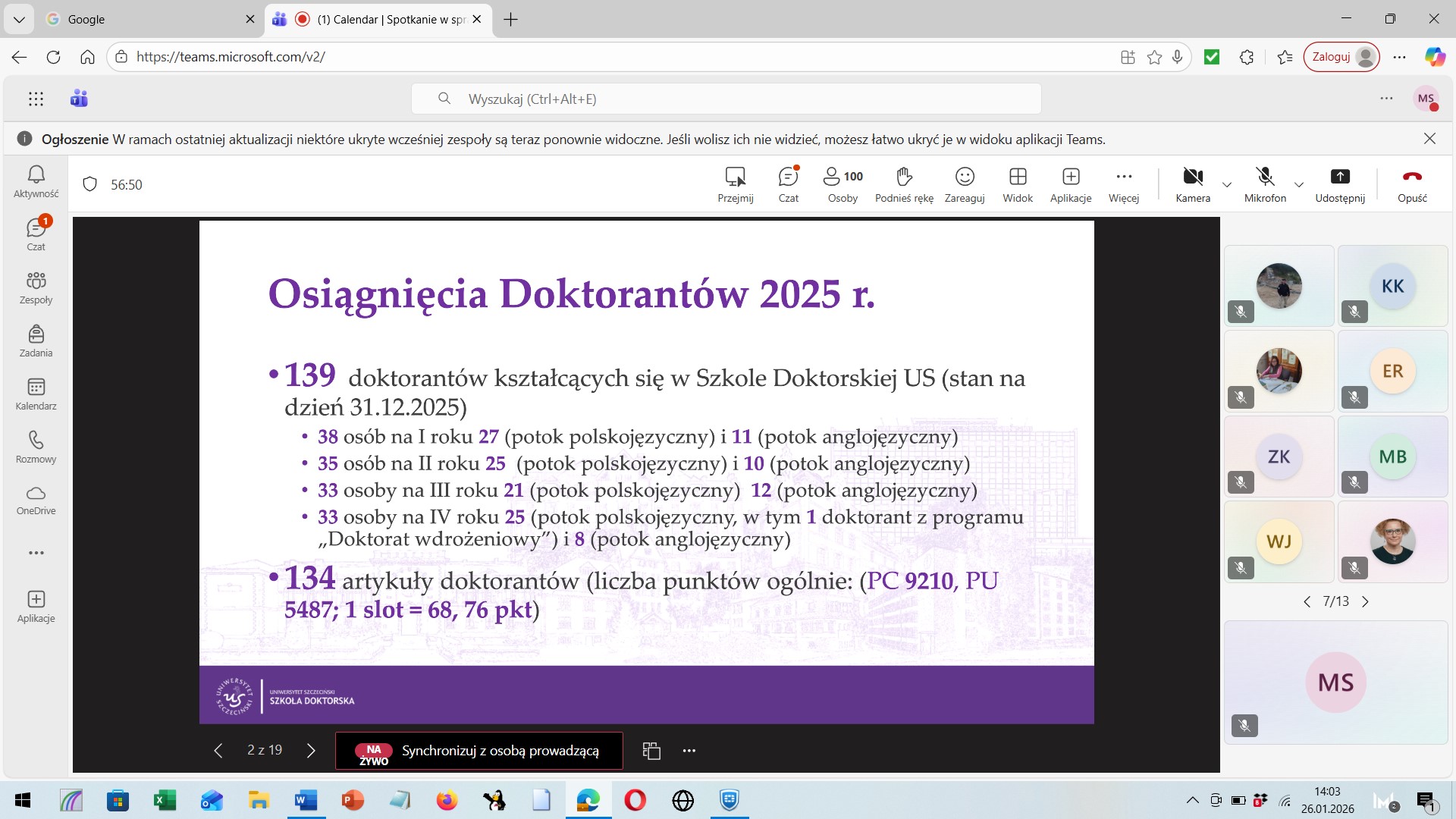This screenshot has width=1456, height=819.
Task: Show next page of participants
Action: 1365,601
